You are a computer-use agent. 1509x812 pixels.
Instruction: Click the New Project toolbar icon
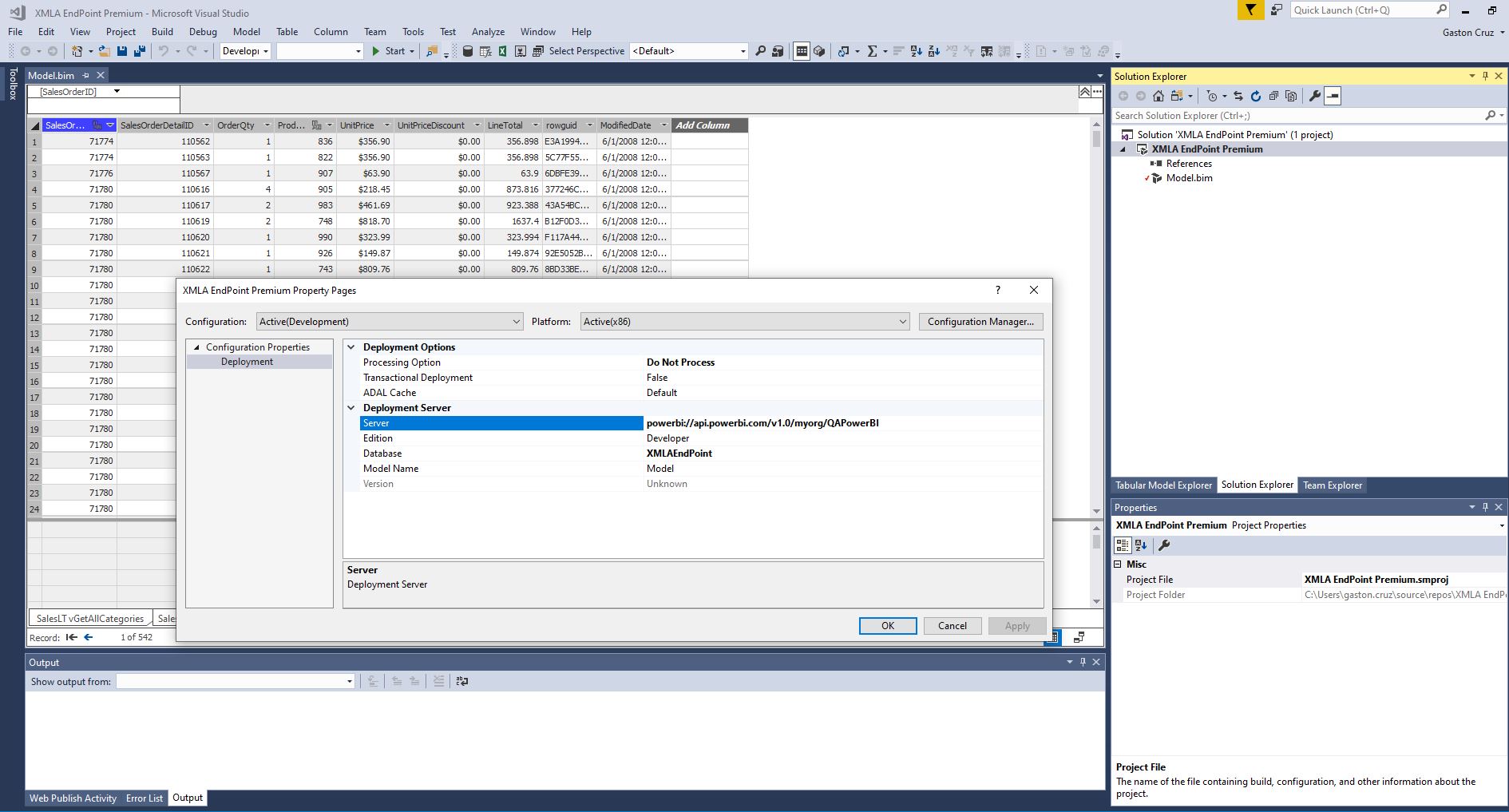(77, 51)
